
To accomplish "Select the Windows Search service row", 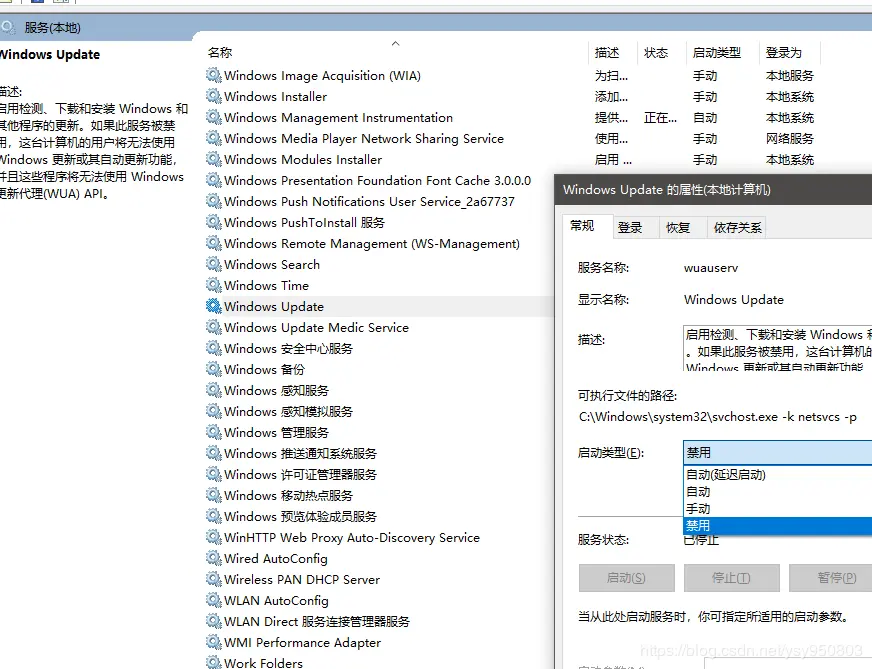I will tap(379, 264).
